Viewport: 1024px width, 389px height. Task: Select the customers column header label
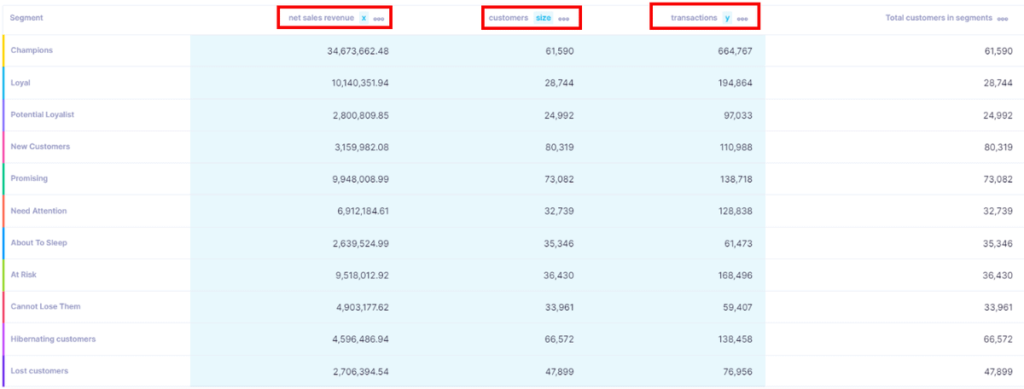point(508,18)
